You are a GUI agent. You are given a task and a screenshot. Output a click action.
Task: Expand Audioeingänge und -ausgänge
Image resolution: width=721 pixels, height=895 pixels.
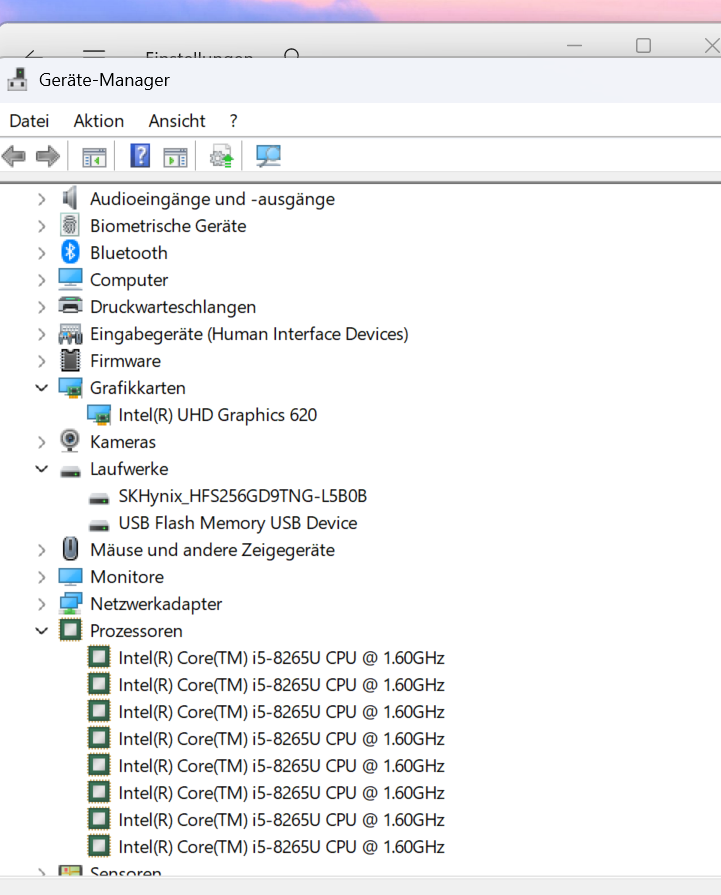pyautogui.click(x=41, y=199)
